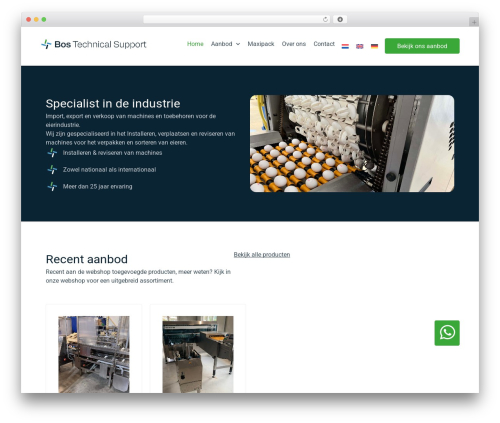Maximize the window with the green button
Viewport: 500px width, 423px height.
point(44,20)
